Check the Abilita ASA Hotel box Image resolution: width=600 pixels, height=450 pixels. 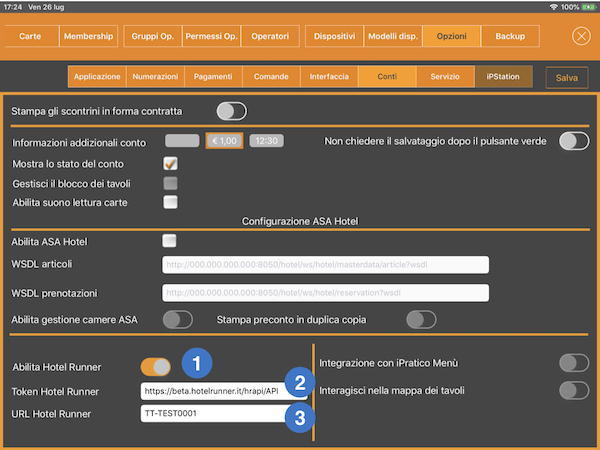169,241
